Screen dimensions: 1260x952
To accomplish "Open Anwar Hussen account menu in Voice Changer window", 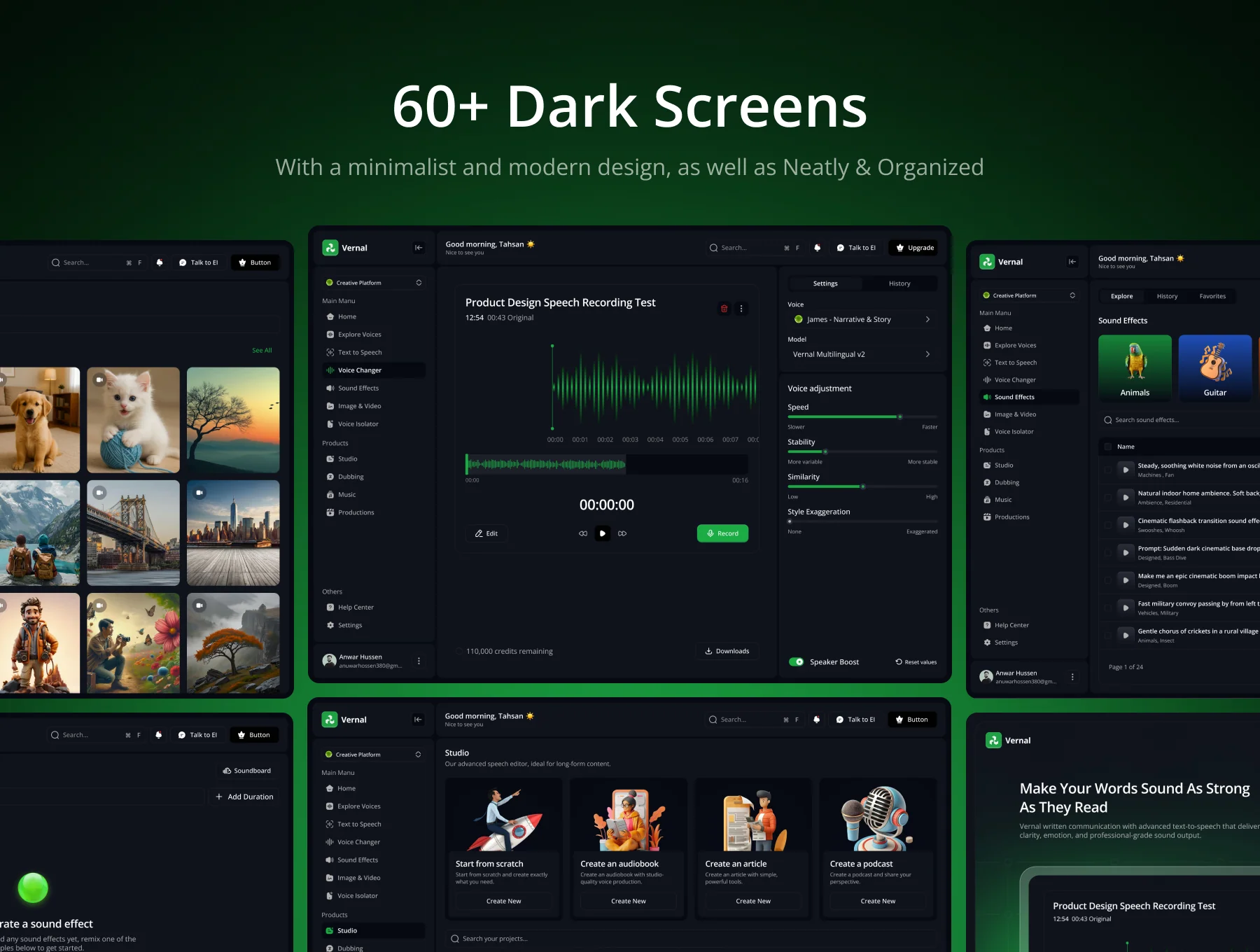I will pyautogui.click(x=419, y=661).
